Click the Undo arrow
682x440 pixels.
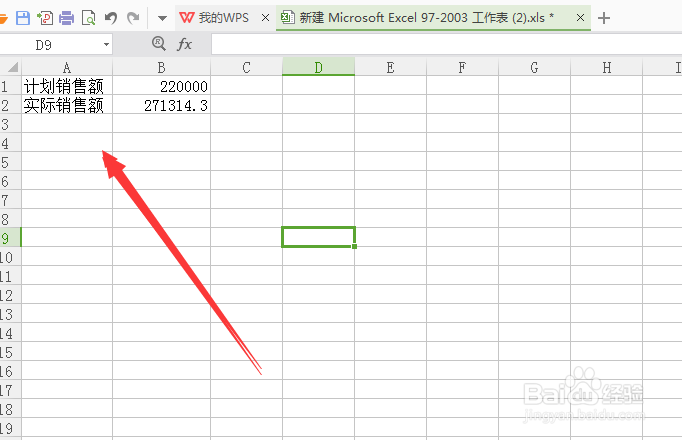(x=111, y=18)
